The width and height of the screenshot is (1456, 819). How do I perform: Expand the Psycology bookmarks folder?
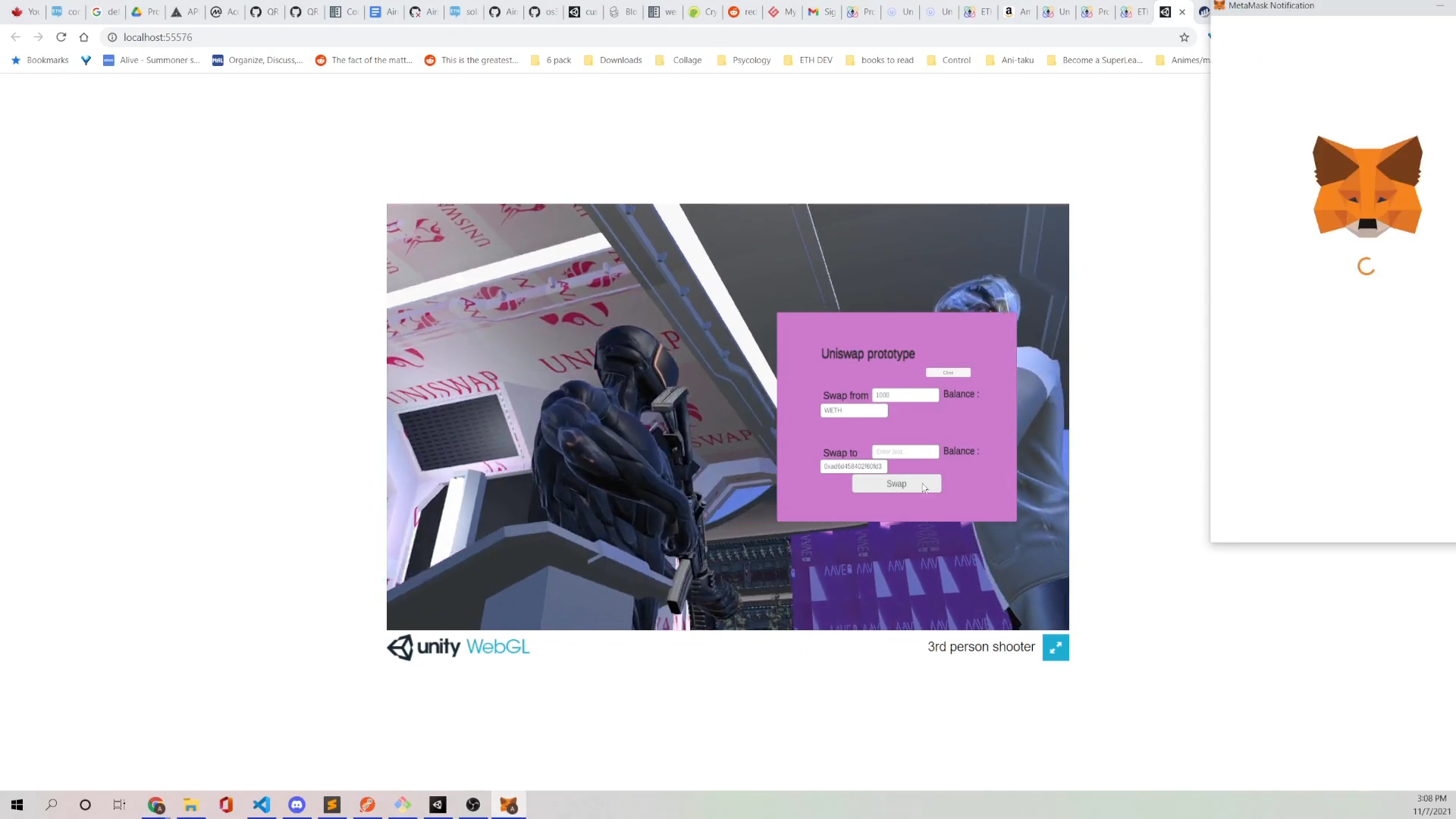(x=743, y=60)
